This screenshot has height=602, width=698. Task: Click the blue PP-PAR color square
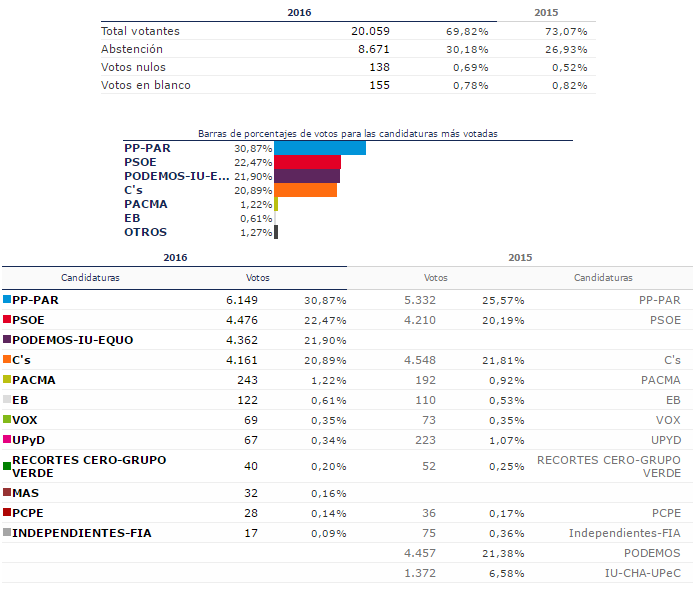click(x=7, y=299)
